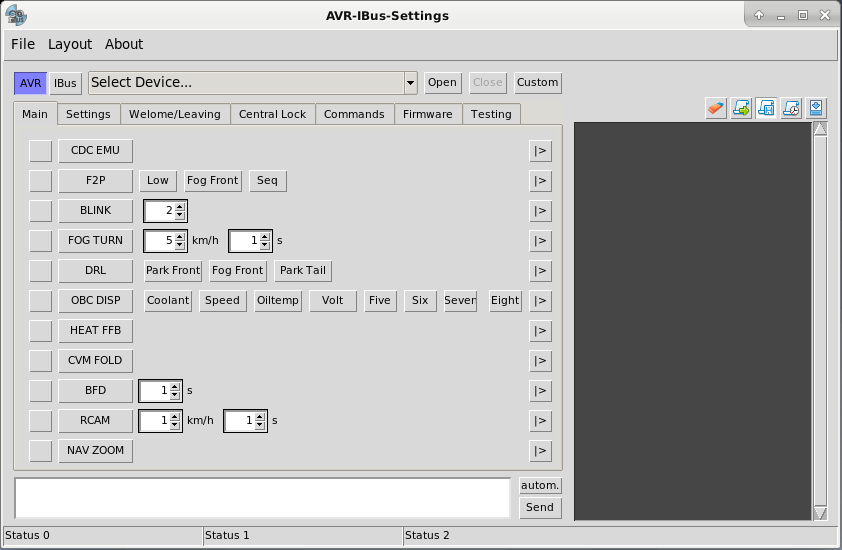Increase the BFD seconds spinner

(x=175, y=386)
